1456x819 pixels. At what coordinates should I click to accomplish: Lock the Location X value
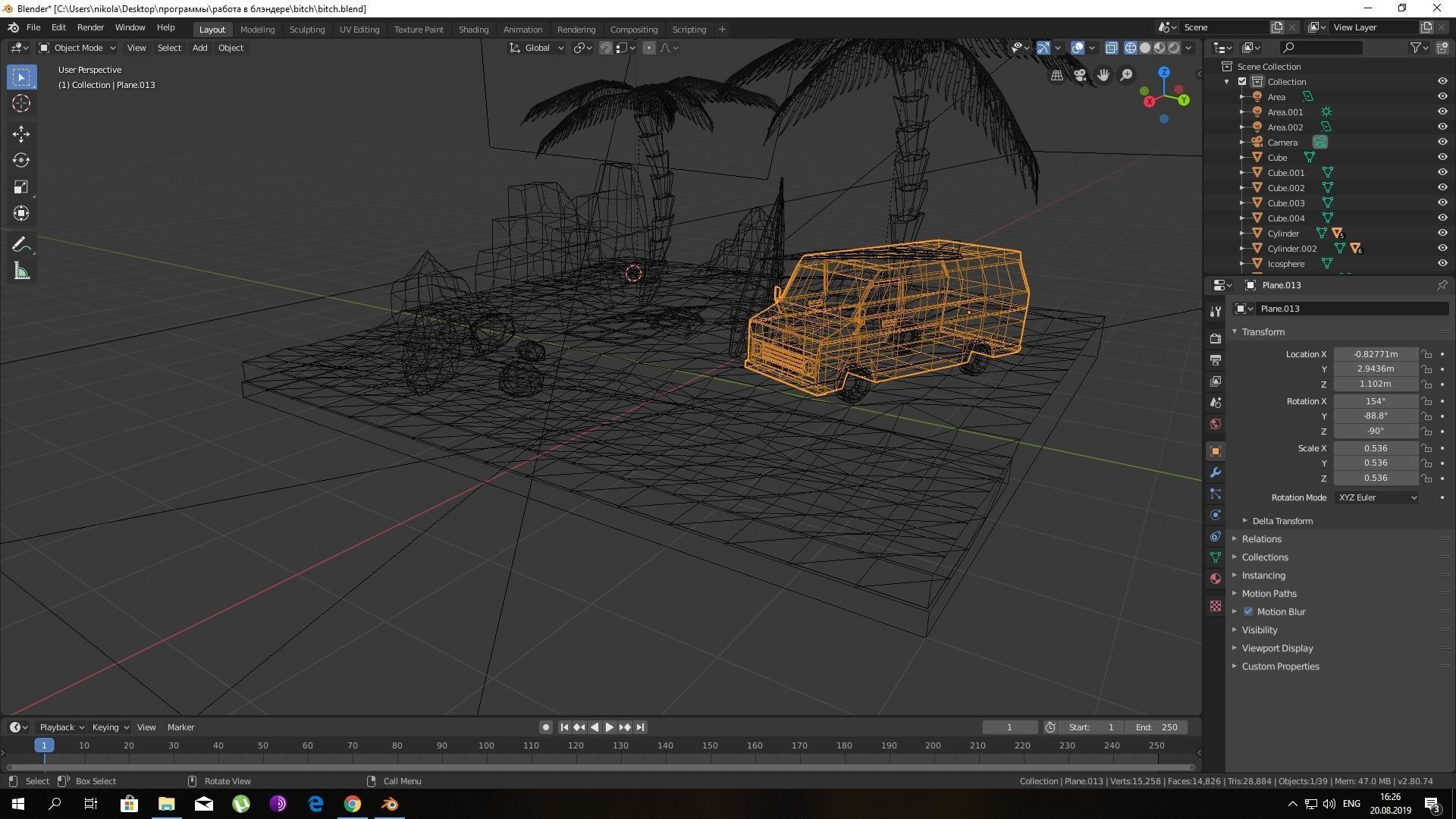point(1426,354)
